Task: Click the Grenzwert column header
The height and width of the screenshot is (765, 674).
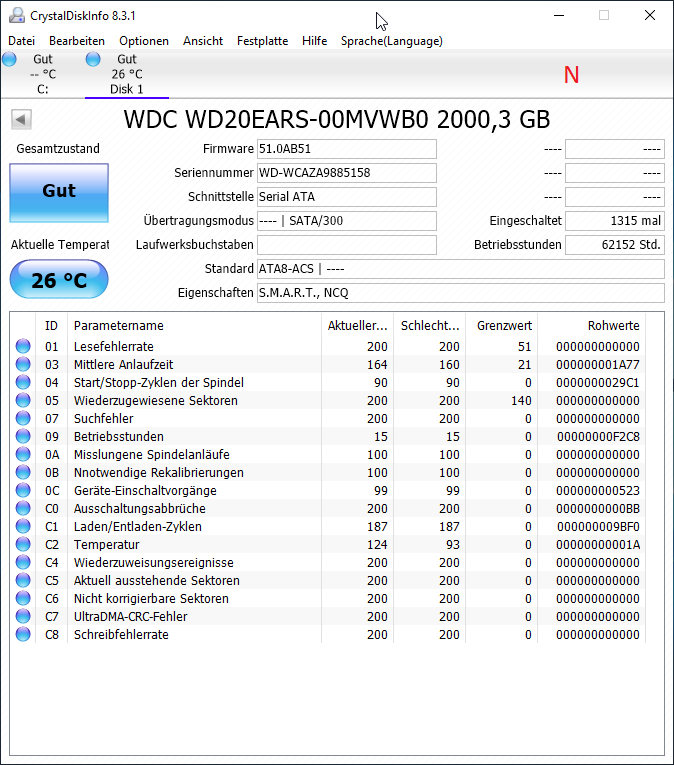Action: tap(504, 325)
